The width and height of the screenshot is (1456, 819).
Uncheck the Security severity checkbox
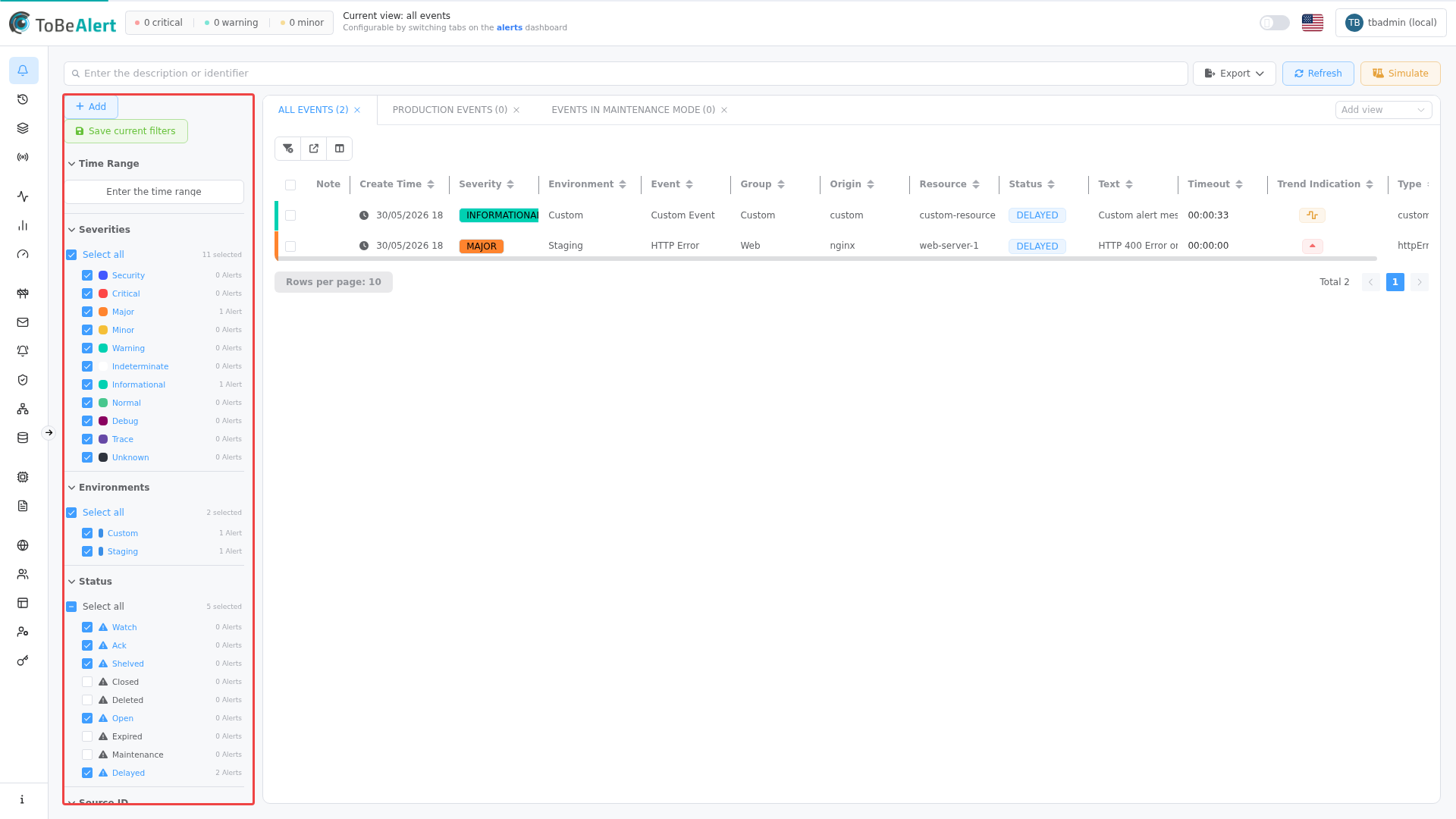(87, 275)
